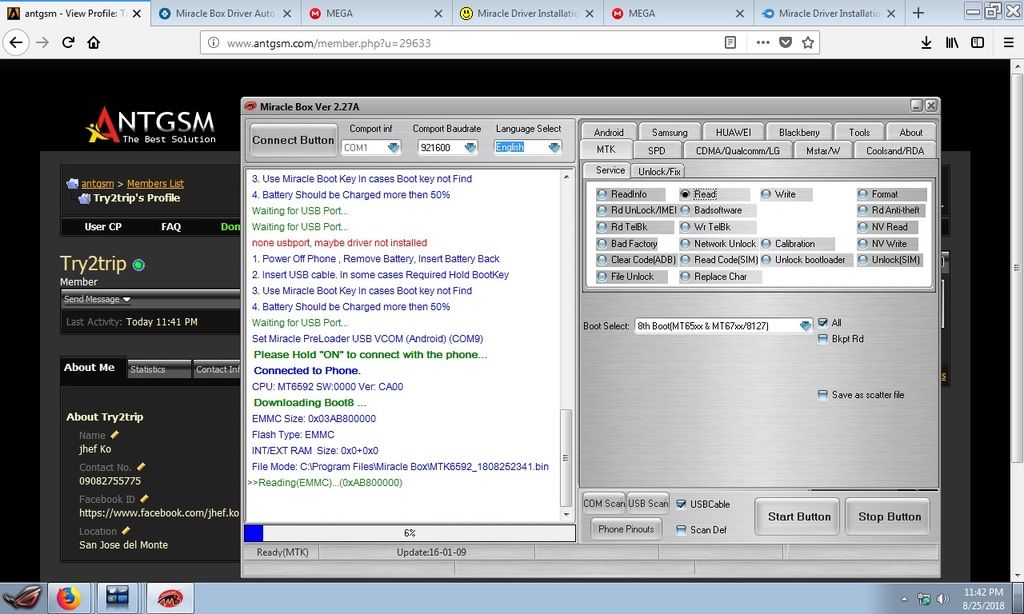Toggle reader view icon in address bar
Screen dimensions: 1024x614
point(730,43)
